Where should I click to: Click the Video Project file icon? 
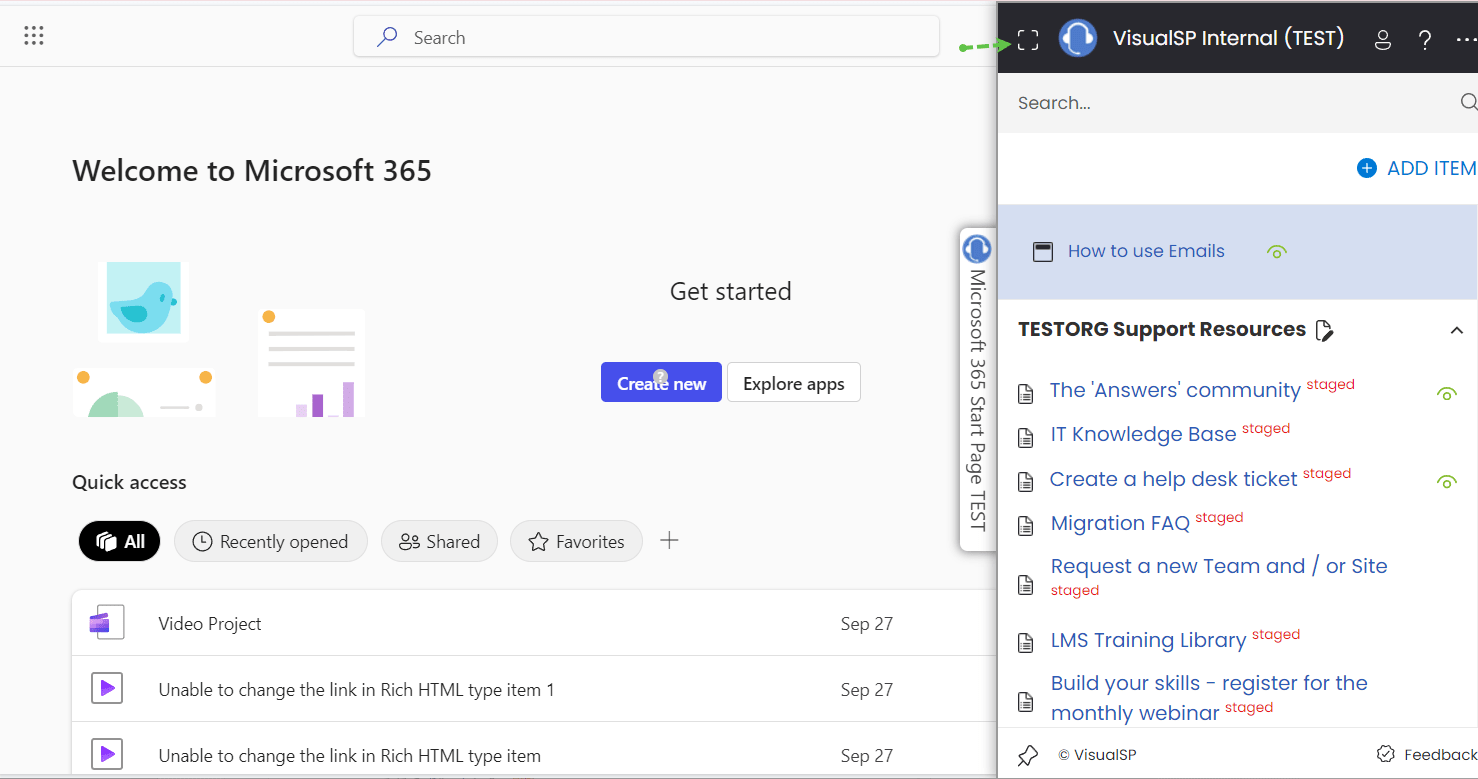(106, 622)
